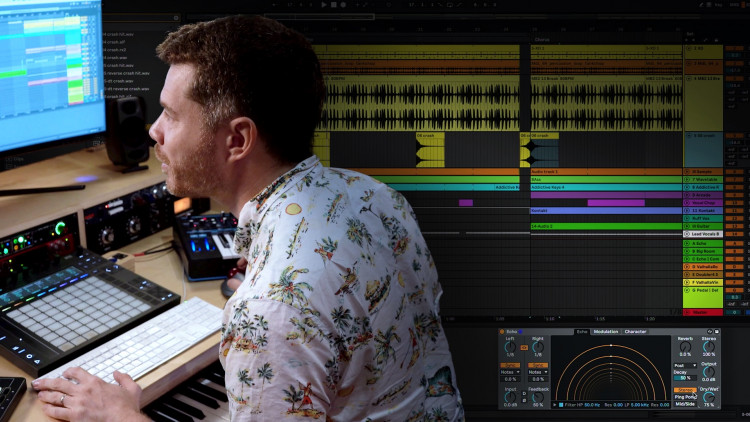The height and width of the screenshot is (422, 750).
Task: Unfold the 9 Arcade track arrow
Action: (x=688, y=195)
